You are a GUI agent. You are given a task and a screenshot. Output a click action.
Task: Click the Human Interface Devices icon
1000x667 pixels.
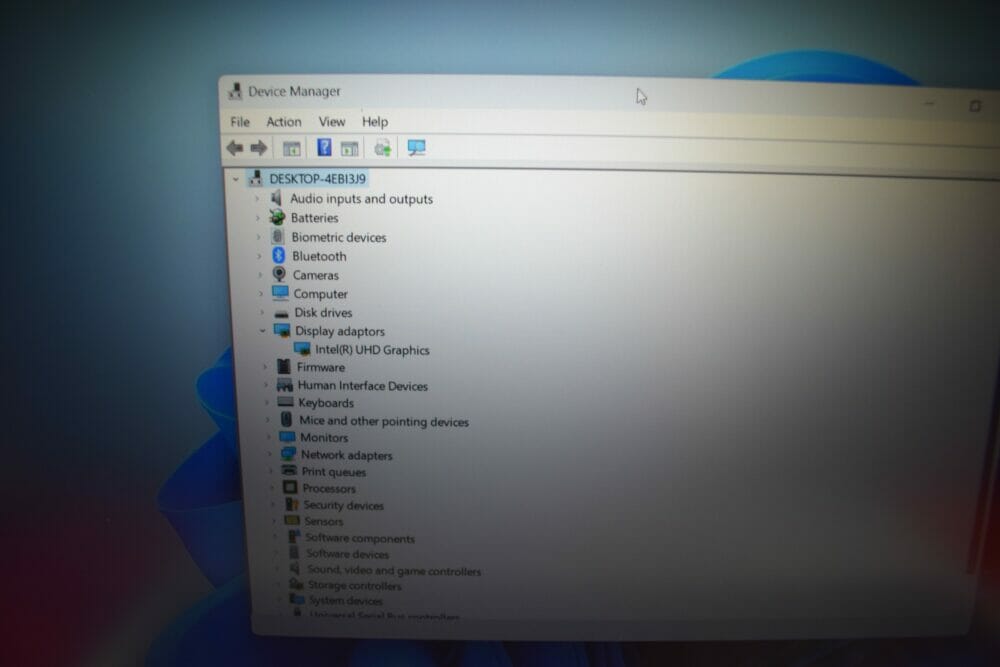[284, 385]
